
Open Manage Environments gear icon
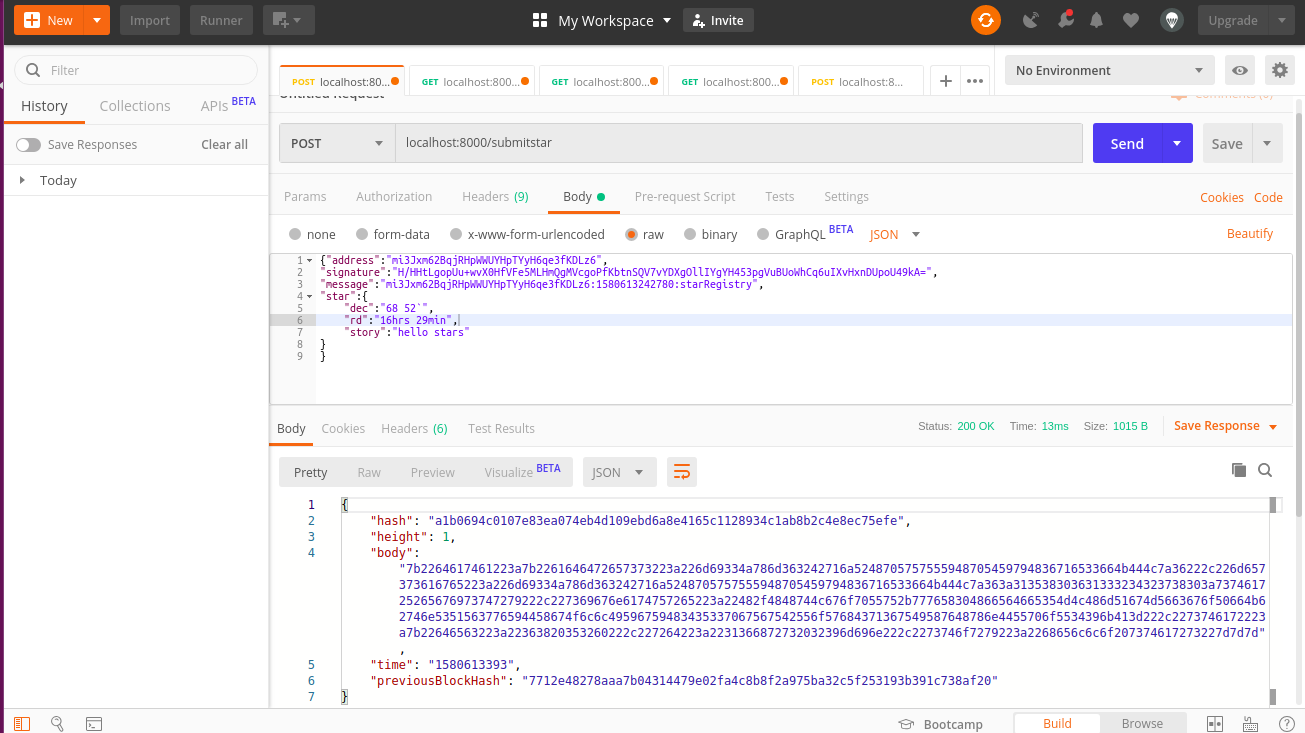tap(1279, 70)
